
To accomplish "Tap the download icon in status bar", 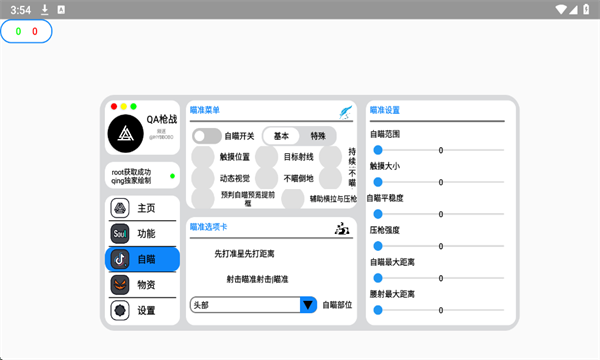I will tap(45, 10).
